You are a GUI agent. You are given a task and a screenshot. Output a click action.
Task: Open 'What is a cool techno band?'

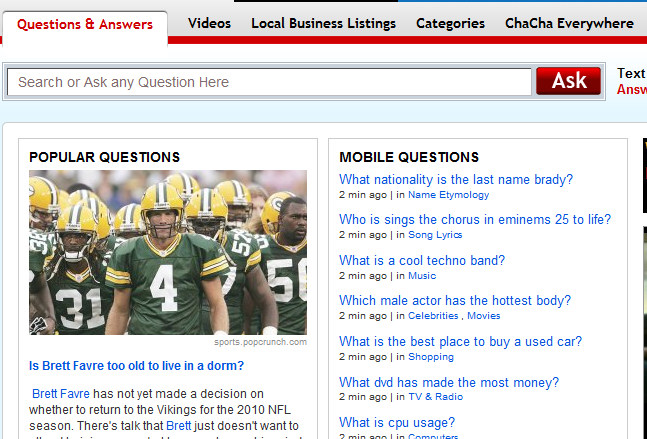coord(422,260)
